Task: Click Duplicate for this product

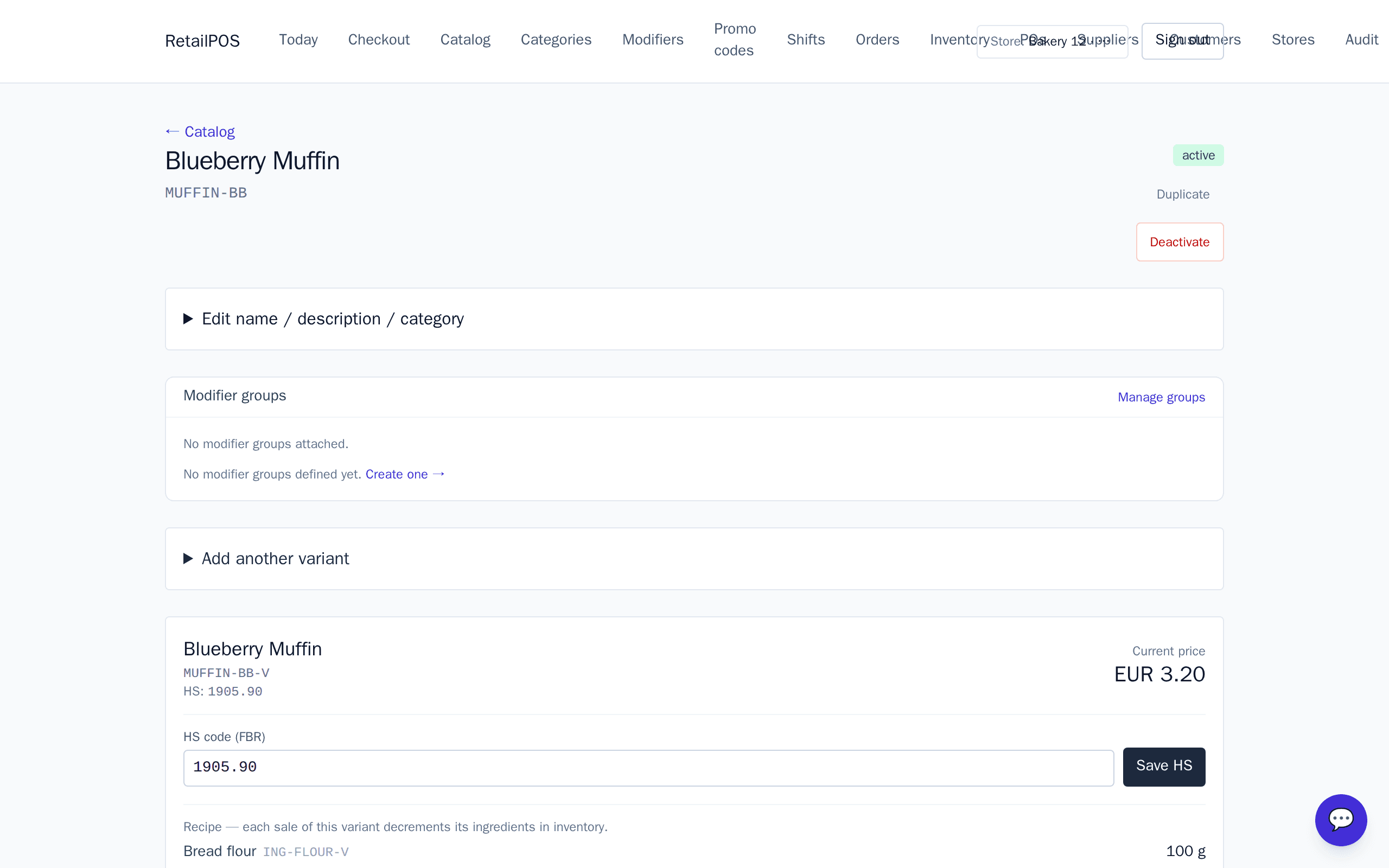Action: coord(1182,194)
